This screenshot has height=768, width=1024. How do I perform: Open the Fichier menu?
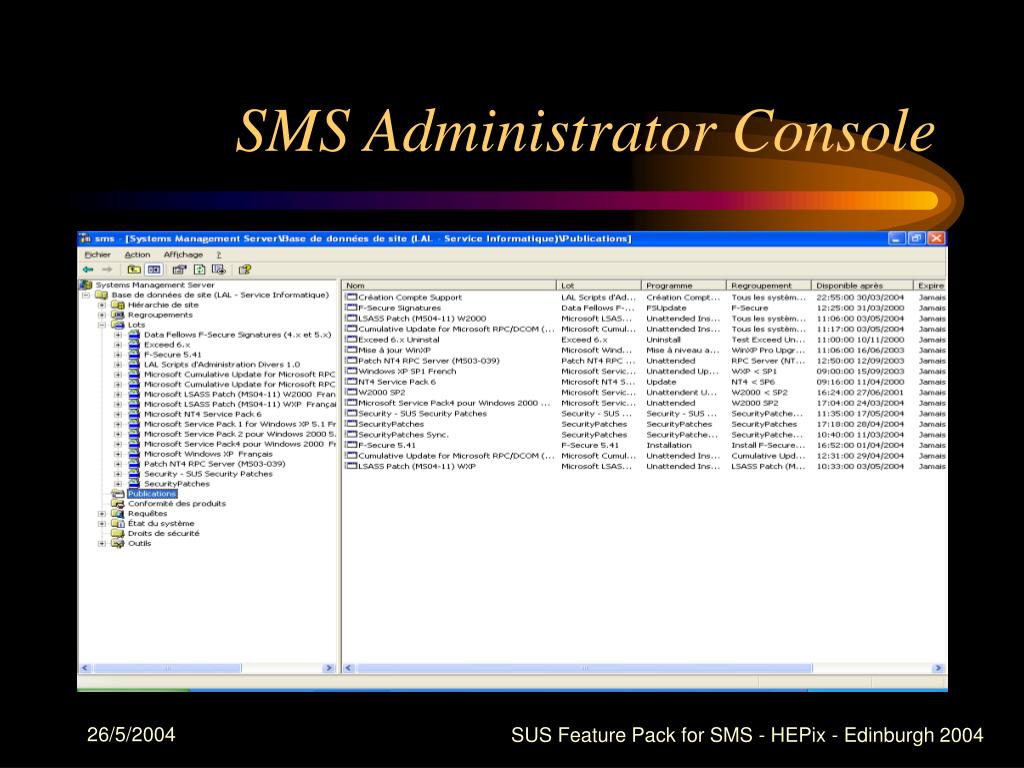pyautogui.click(x=98, y=255)
